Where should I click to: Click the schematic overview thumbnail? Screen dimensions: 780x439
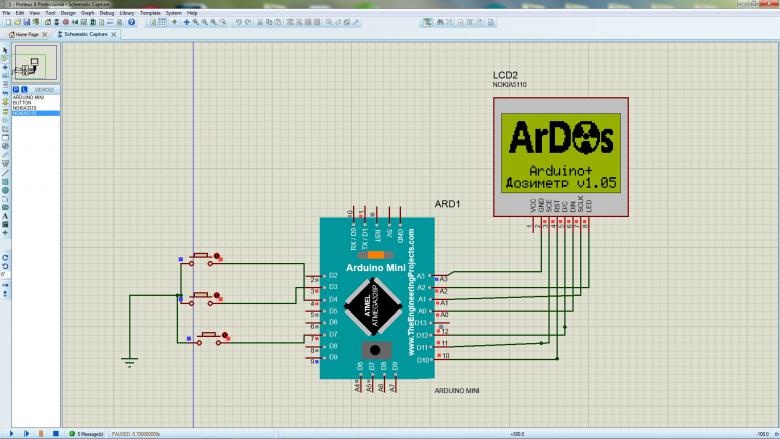(35, 63)
